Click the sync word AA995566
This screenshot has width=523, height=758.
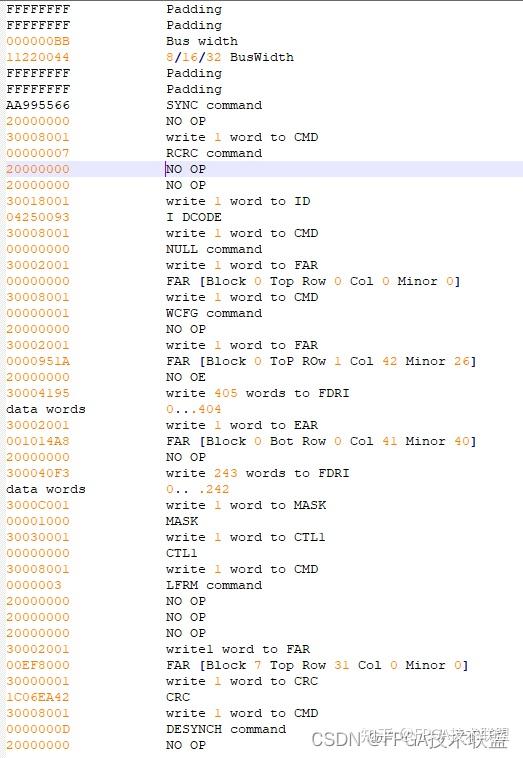click(x=38, y=105)
